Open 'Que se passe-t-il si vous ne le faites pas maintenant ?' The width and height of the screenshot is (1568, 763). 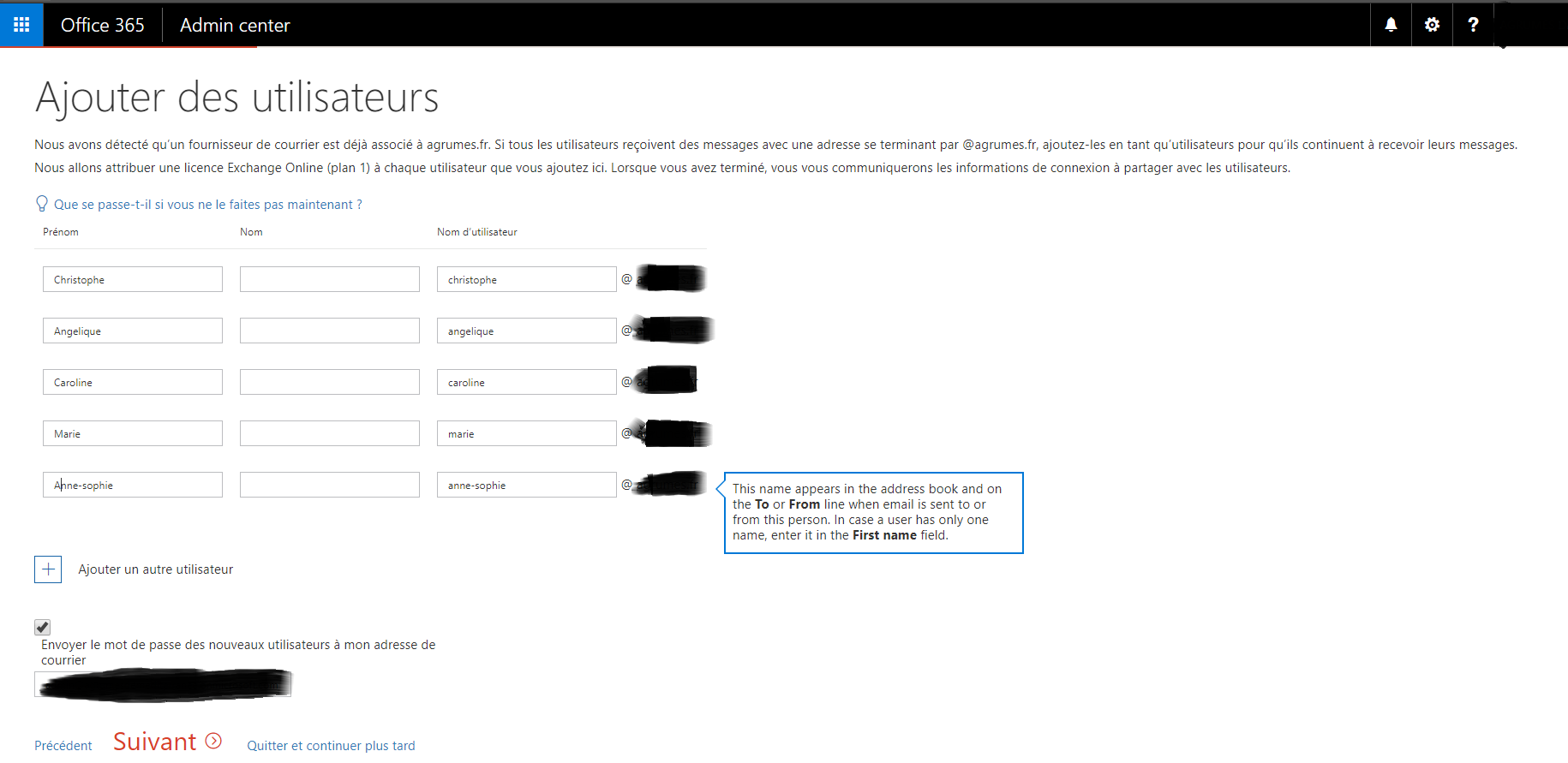[x=207, y=205]
